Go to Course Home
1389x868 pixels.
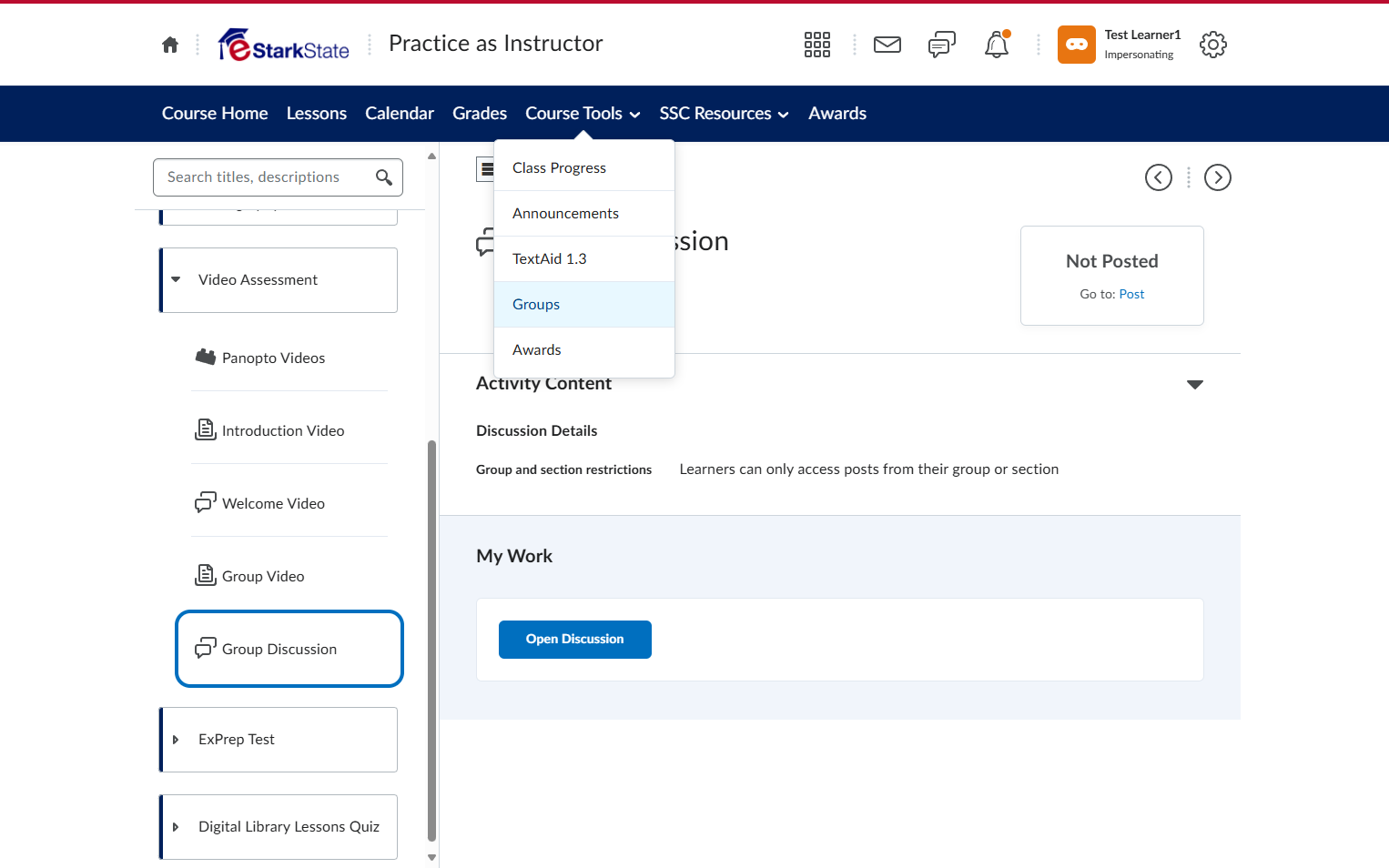(x=215, y=114)
